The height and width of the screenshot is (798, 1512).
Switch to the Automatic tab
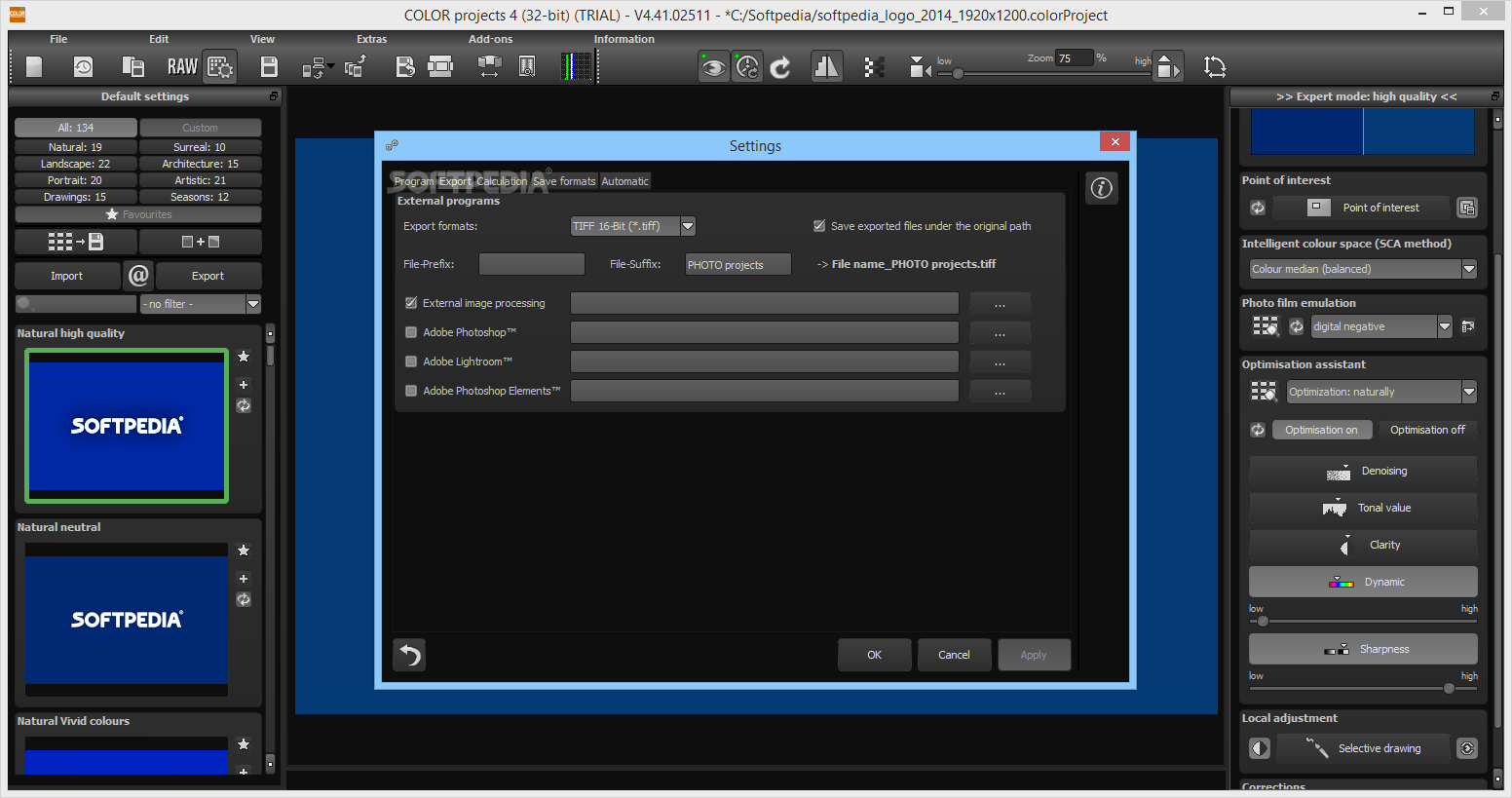(624, 181)
